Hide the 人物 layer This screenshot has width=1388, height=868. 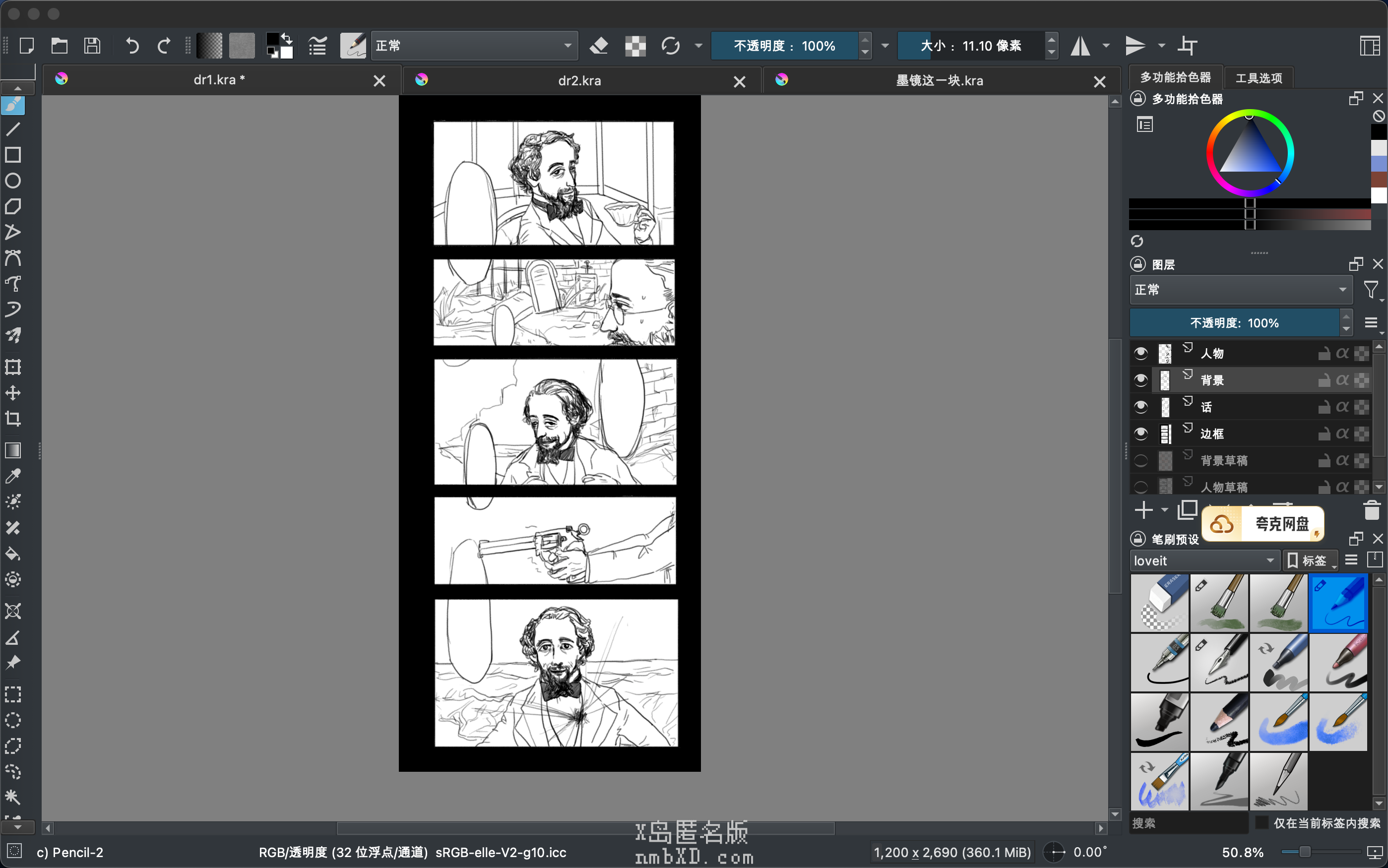(x=1140, y=353)
